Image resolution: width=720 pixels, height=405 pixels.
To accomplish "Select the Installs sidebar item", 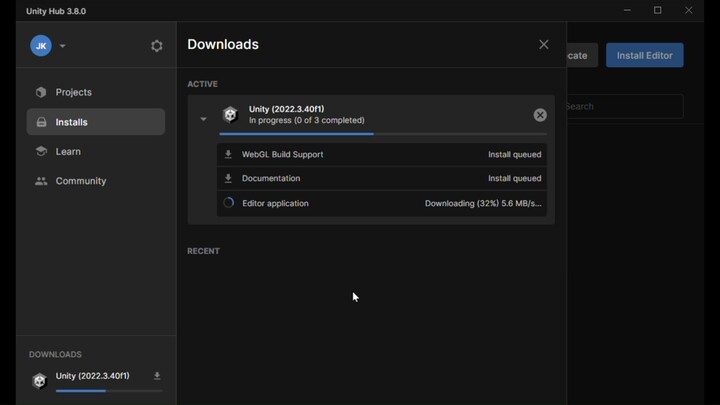I will [x=96, y=122].
